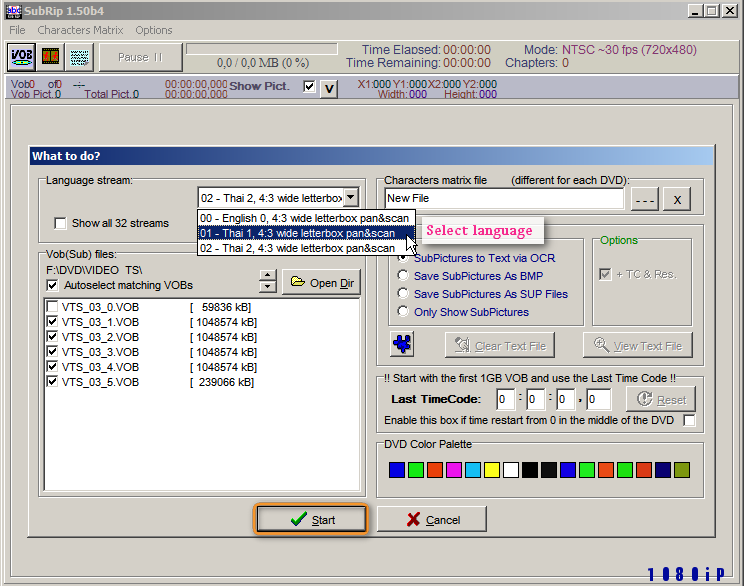Click the Cancel button
Image resolution: width=744 pixels, height=586 pixels.
pyautogui.click(x=432, y=520)
